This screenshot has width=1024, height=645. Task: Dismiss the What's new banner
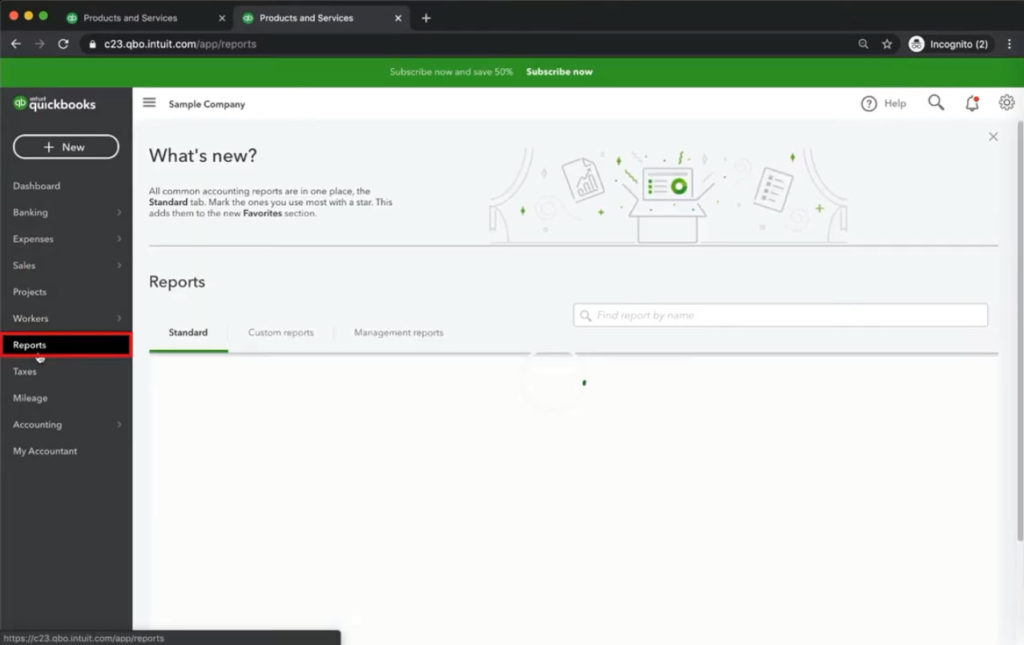993,137
